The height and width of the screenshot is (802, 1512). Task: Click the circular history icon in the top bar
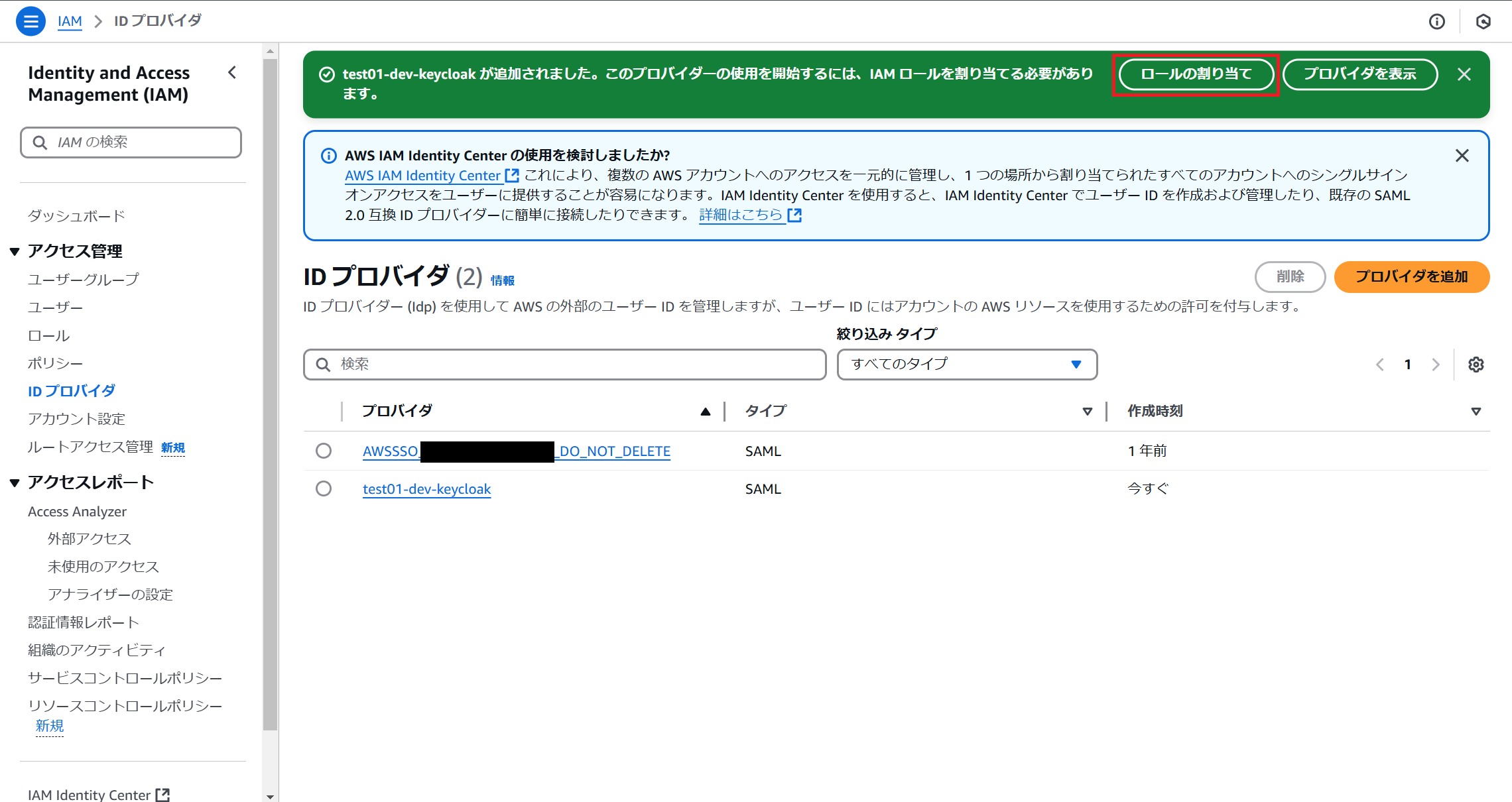[x=1483, y=21]
